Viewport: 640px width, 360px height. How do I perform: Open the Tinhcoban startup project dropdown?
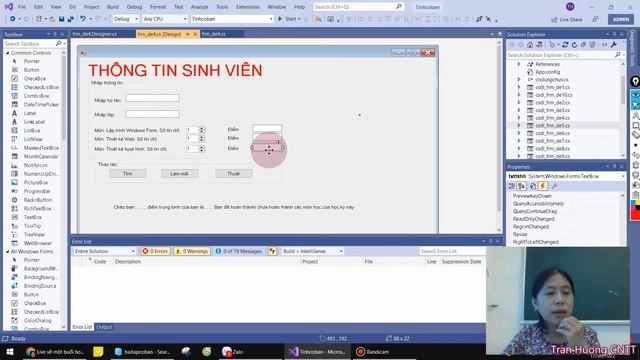click(232, 19)
